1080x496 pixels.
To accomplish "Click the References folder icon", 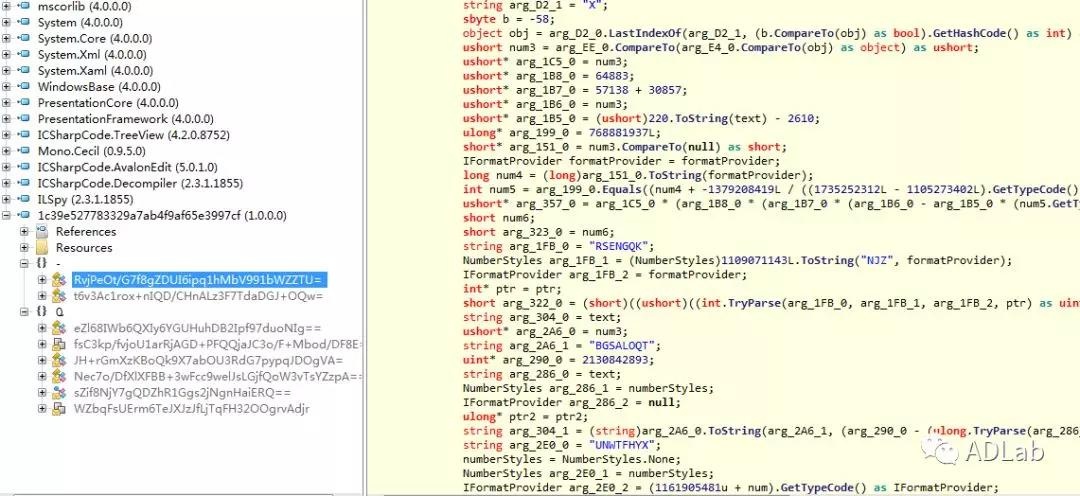I will 42,231.
